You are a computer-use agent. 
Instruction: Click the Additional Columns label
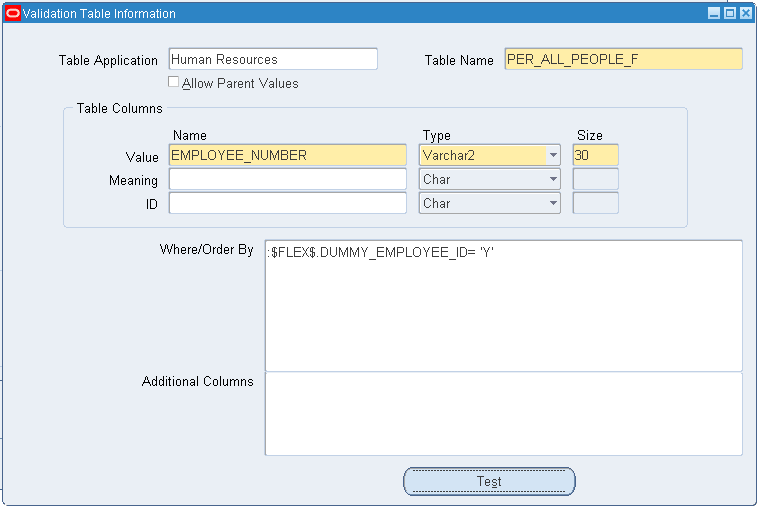click(x=197, y=381)
